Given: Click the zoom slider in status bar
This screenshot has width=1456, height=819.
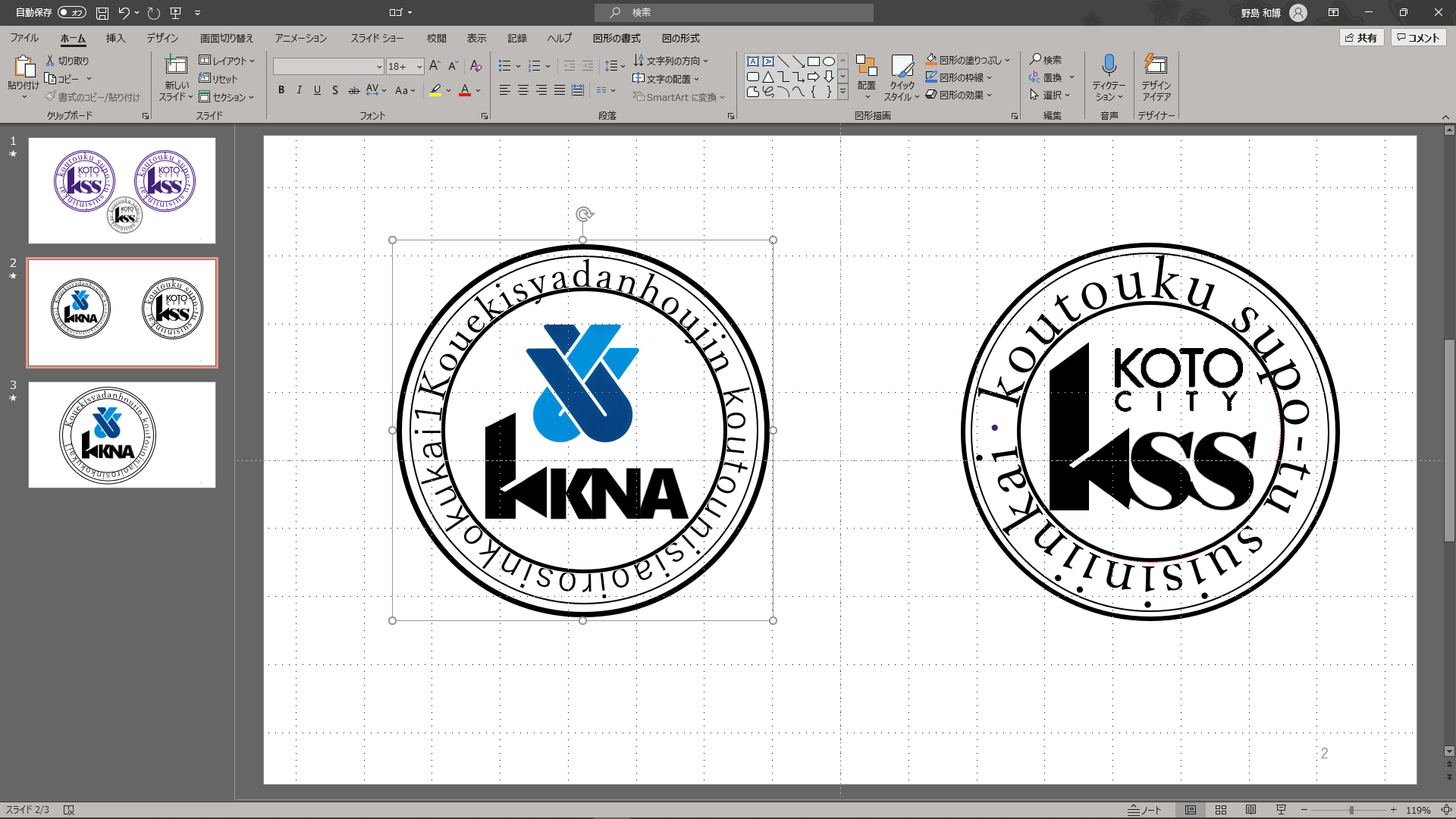Looking at the screenshot, I should (x=1351, y=810).
